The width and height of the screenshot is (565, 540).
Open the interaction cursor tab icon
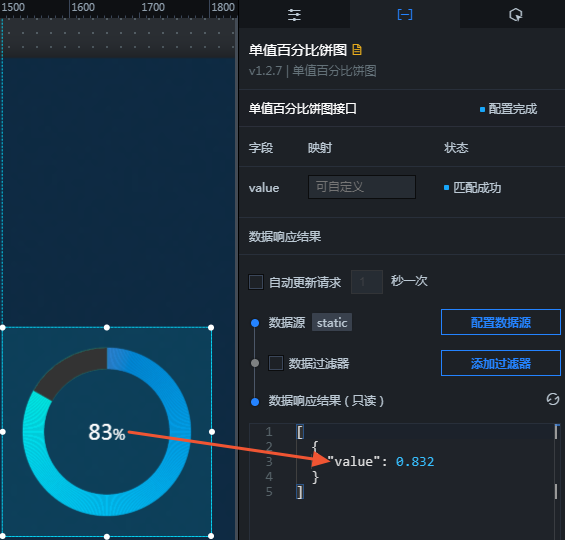pyautogui.click(x=515, y=15)
